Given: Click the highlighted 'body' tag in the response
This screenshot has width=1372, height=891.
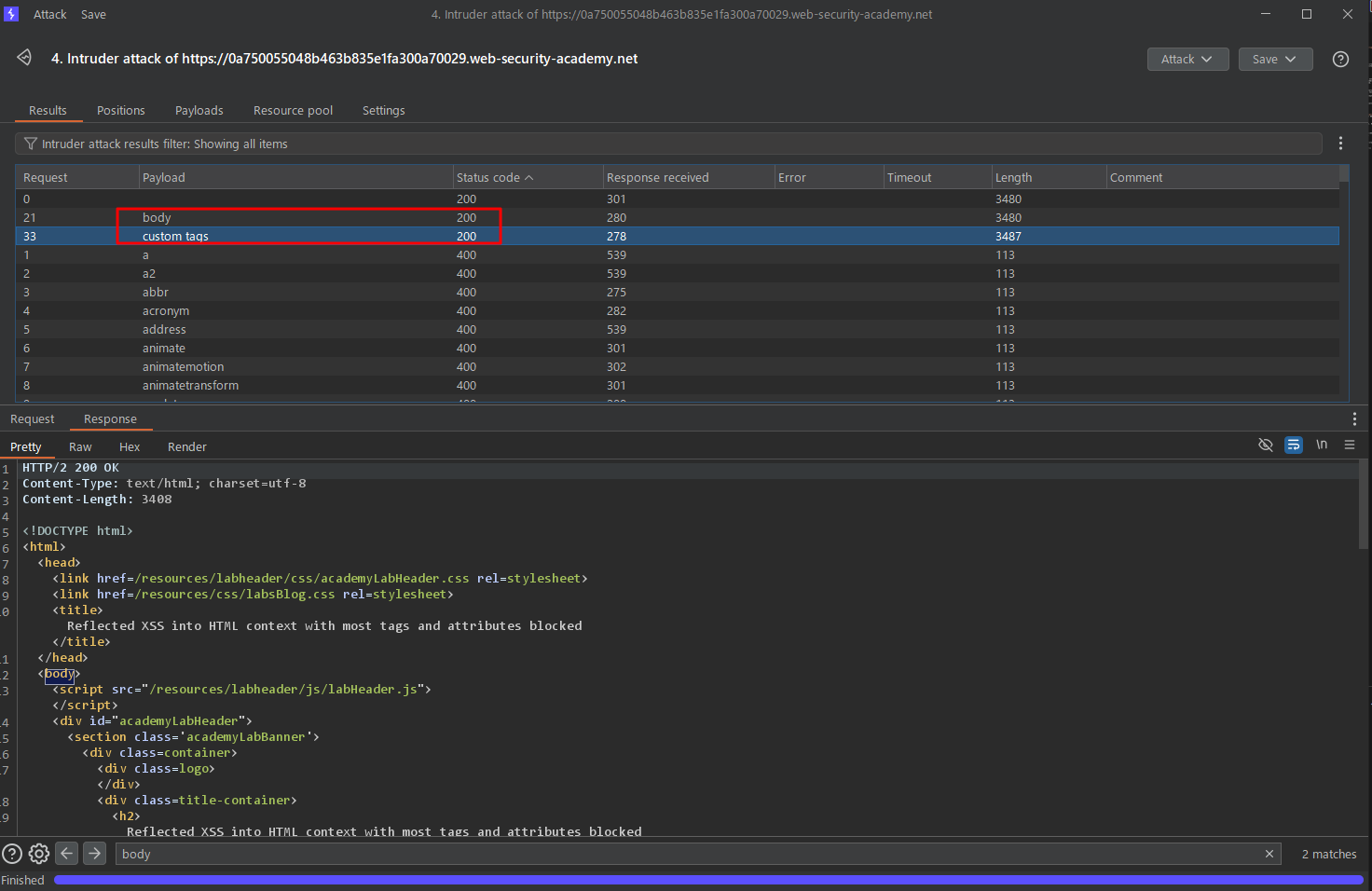Looking at the screenshot, I should point(60,674).
